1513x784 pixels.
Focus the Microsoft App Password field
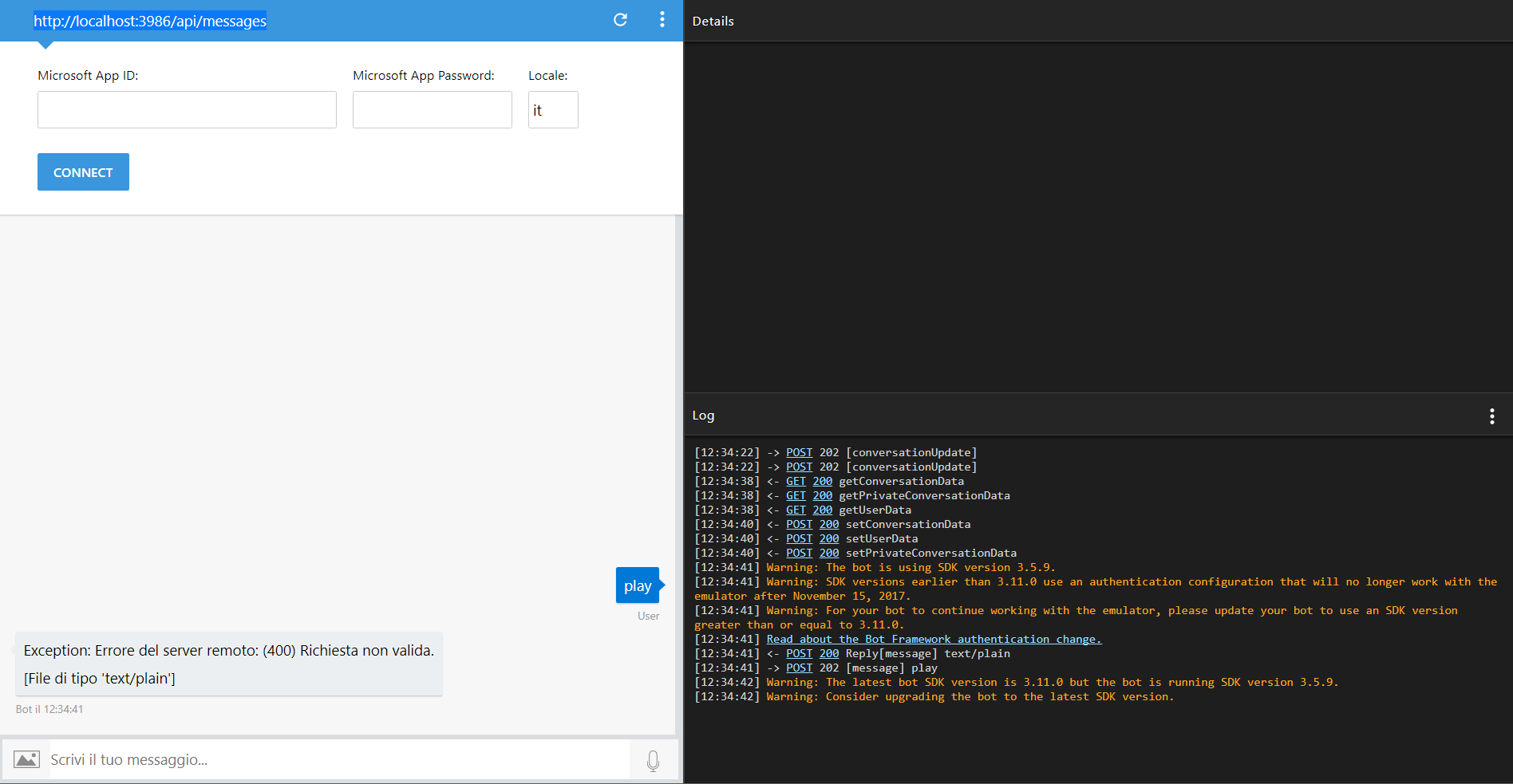click(432, 110)
